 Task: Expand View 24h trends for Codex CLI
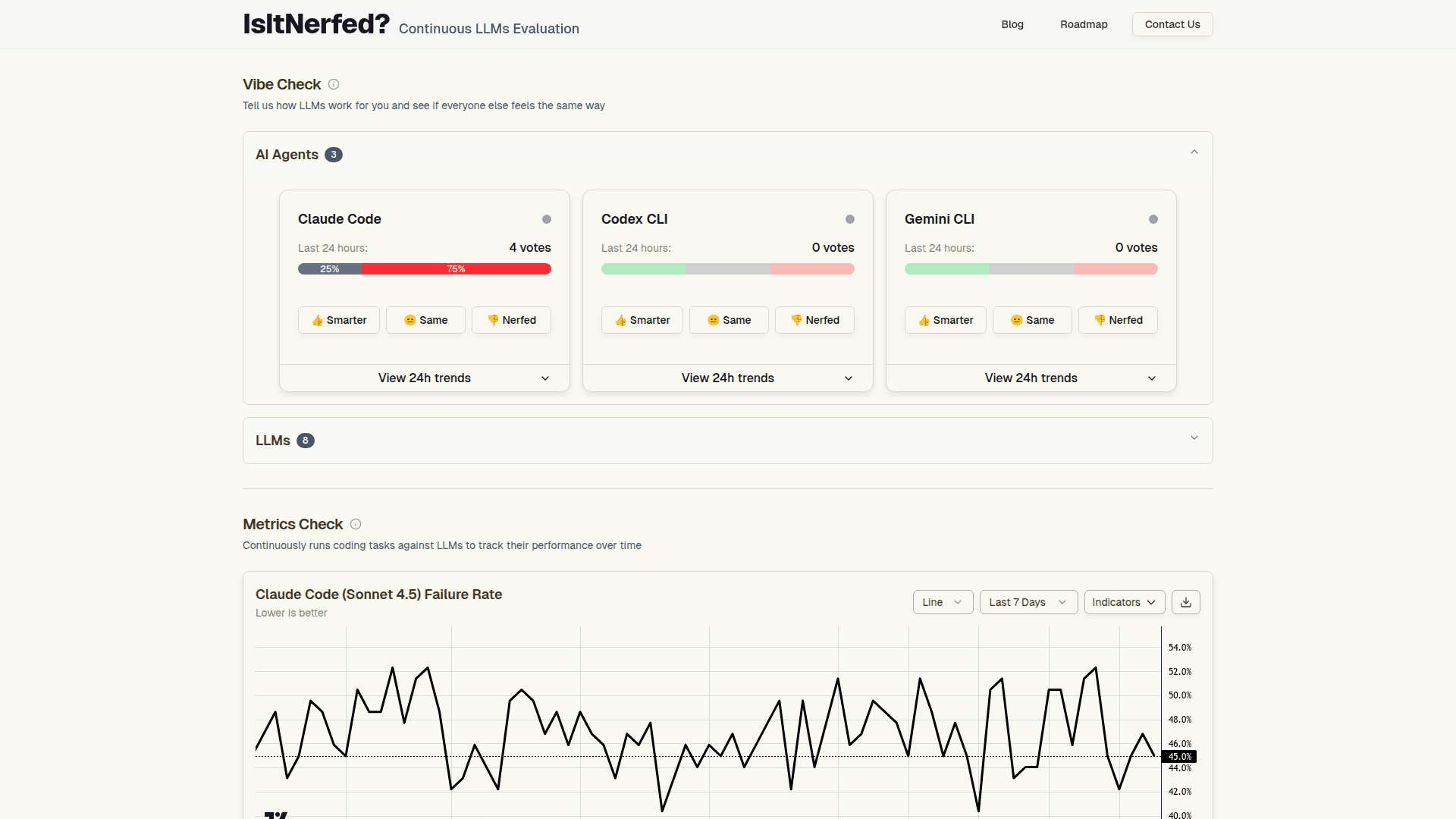(x=728, y=378)
